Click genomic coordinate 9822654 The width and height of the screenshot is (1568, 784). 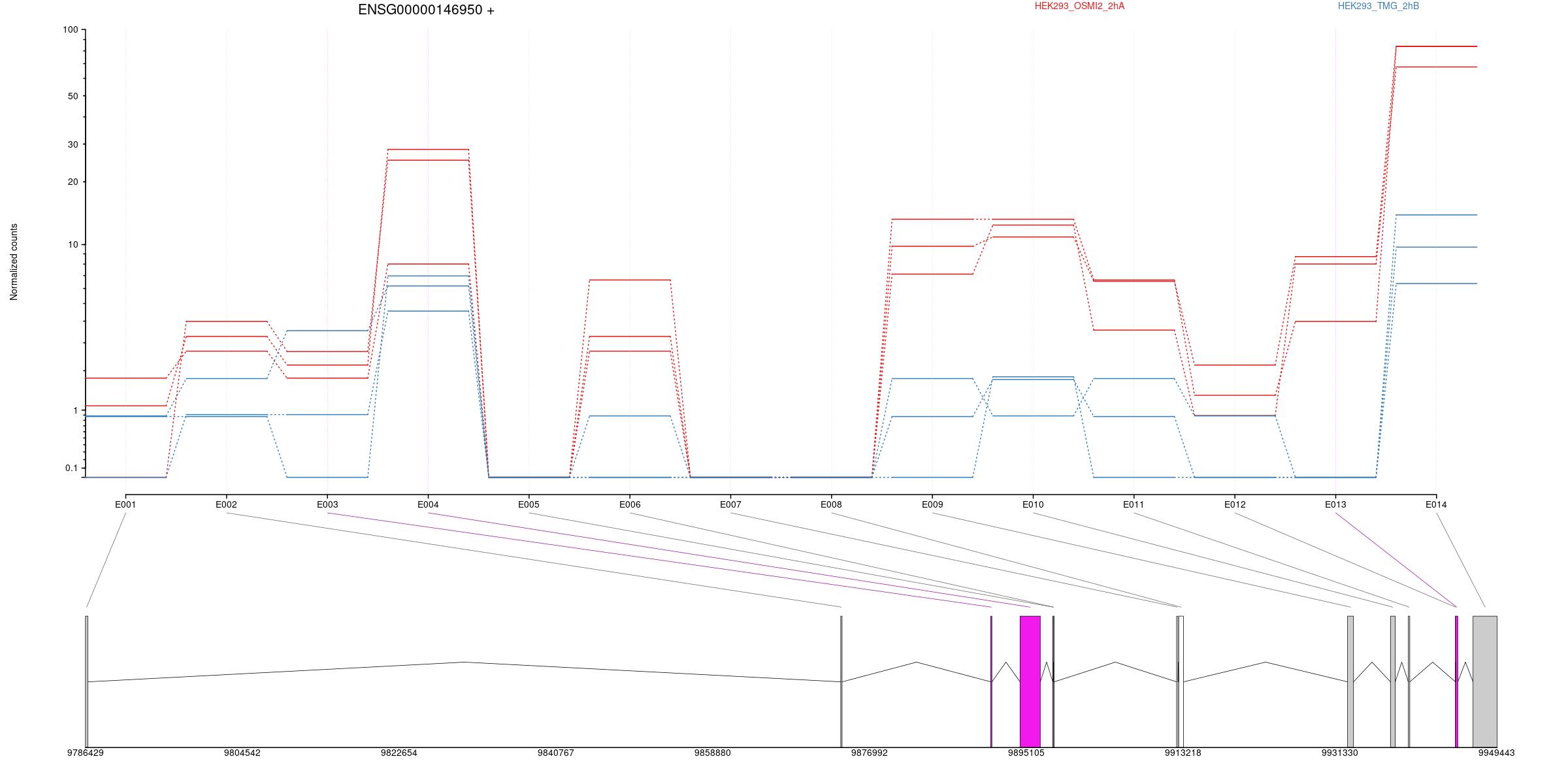(x=399, y=753)
